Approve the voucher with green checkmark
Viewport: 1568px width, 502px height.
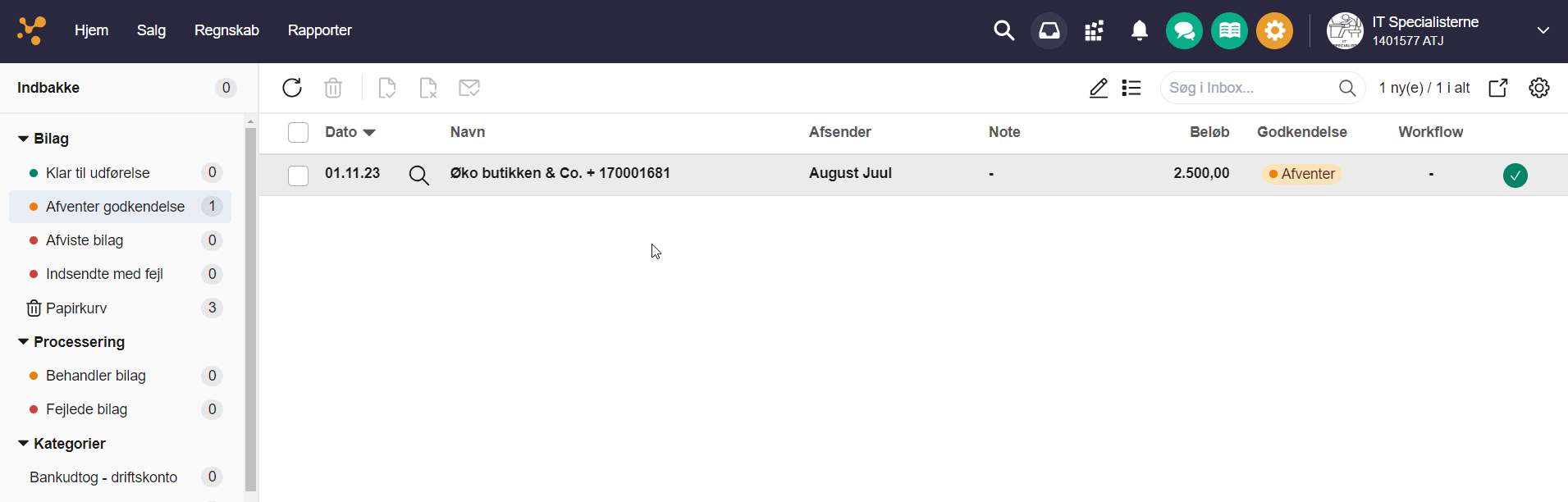pyautogui.click(x=1515, y=175)
